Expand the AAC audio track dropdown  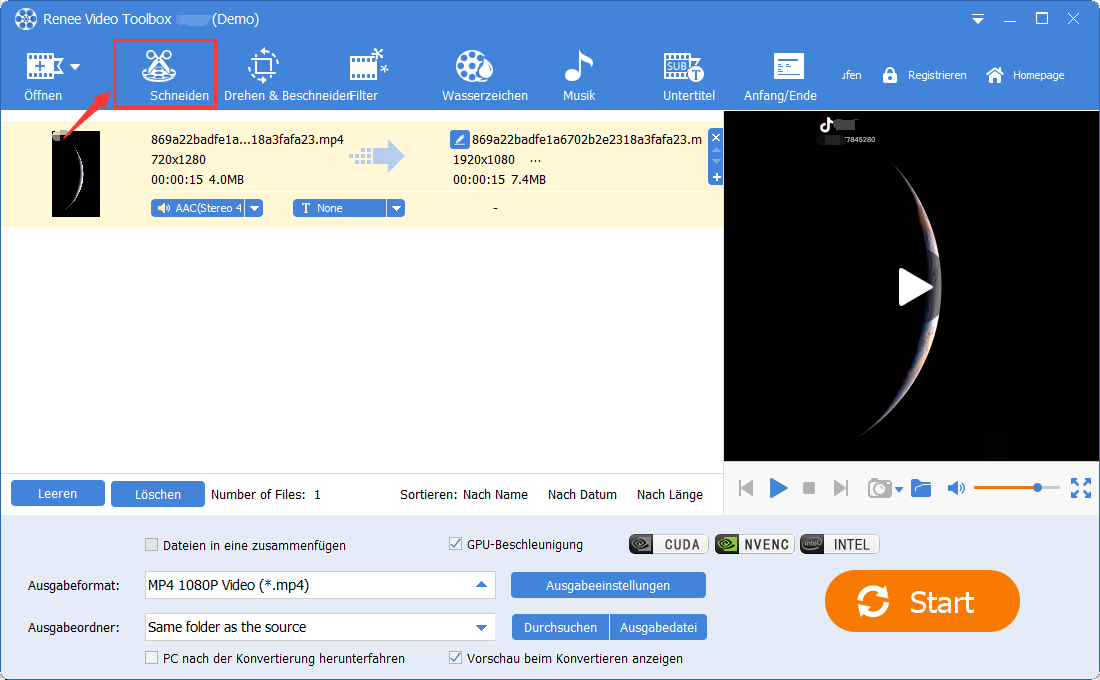click(255, 208)
